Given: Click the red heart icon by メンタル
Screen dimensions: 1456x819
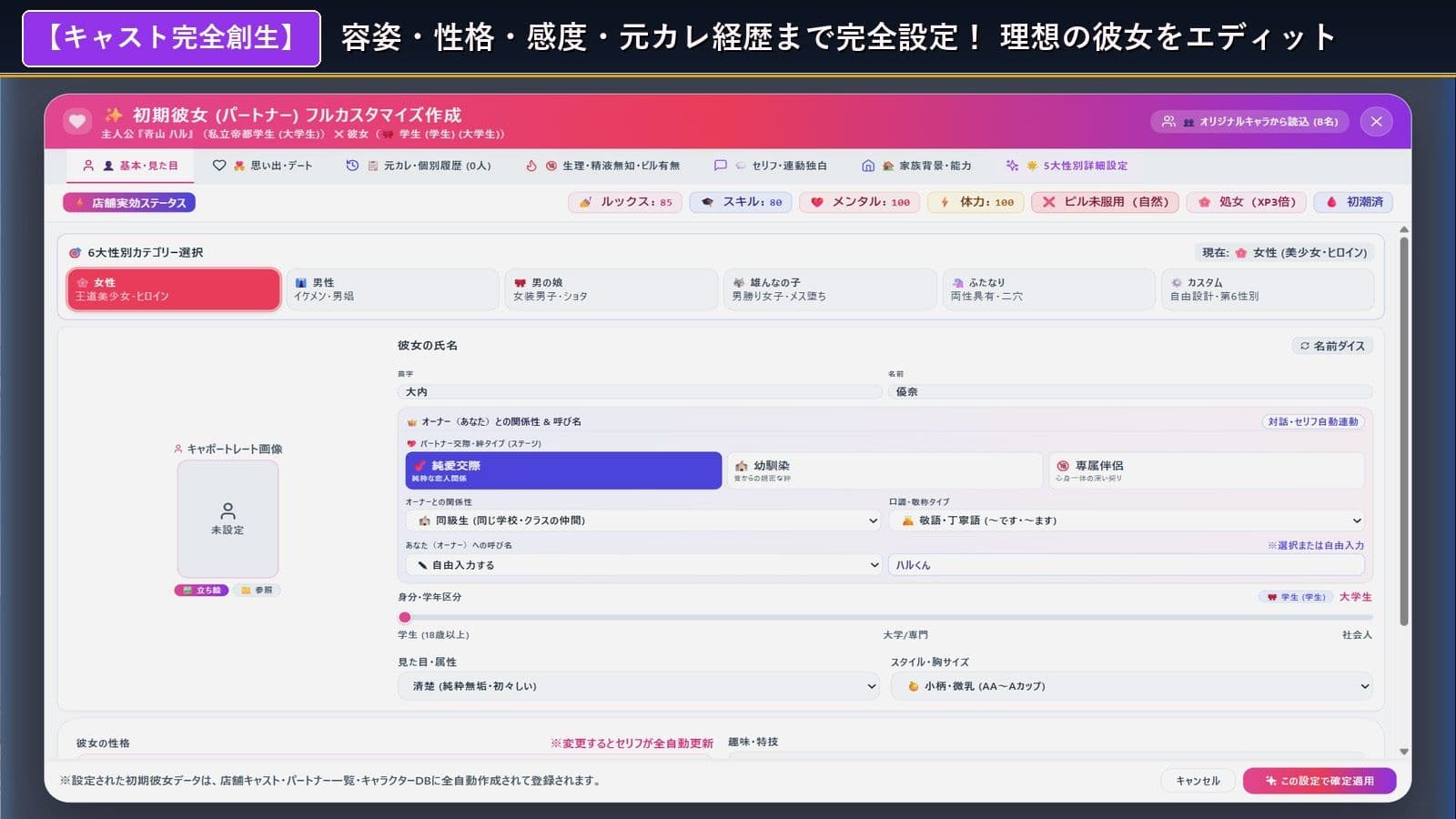Looking at the screenshot, I should coord(817,202).
